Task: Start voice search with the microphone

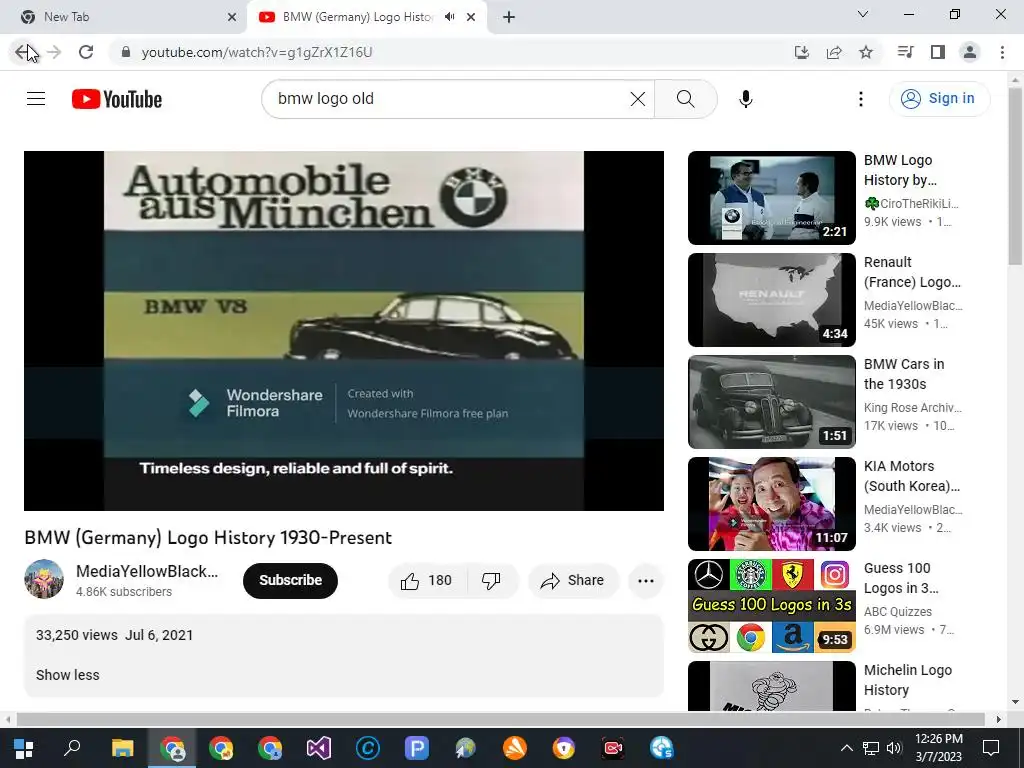Action: click(745, 99)
